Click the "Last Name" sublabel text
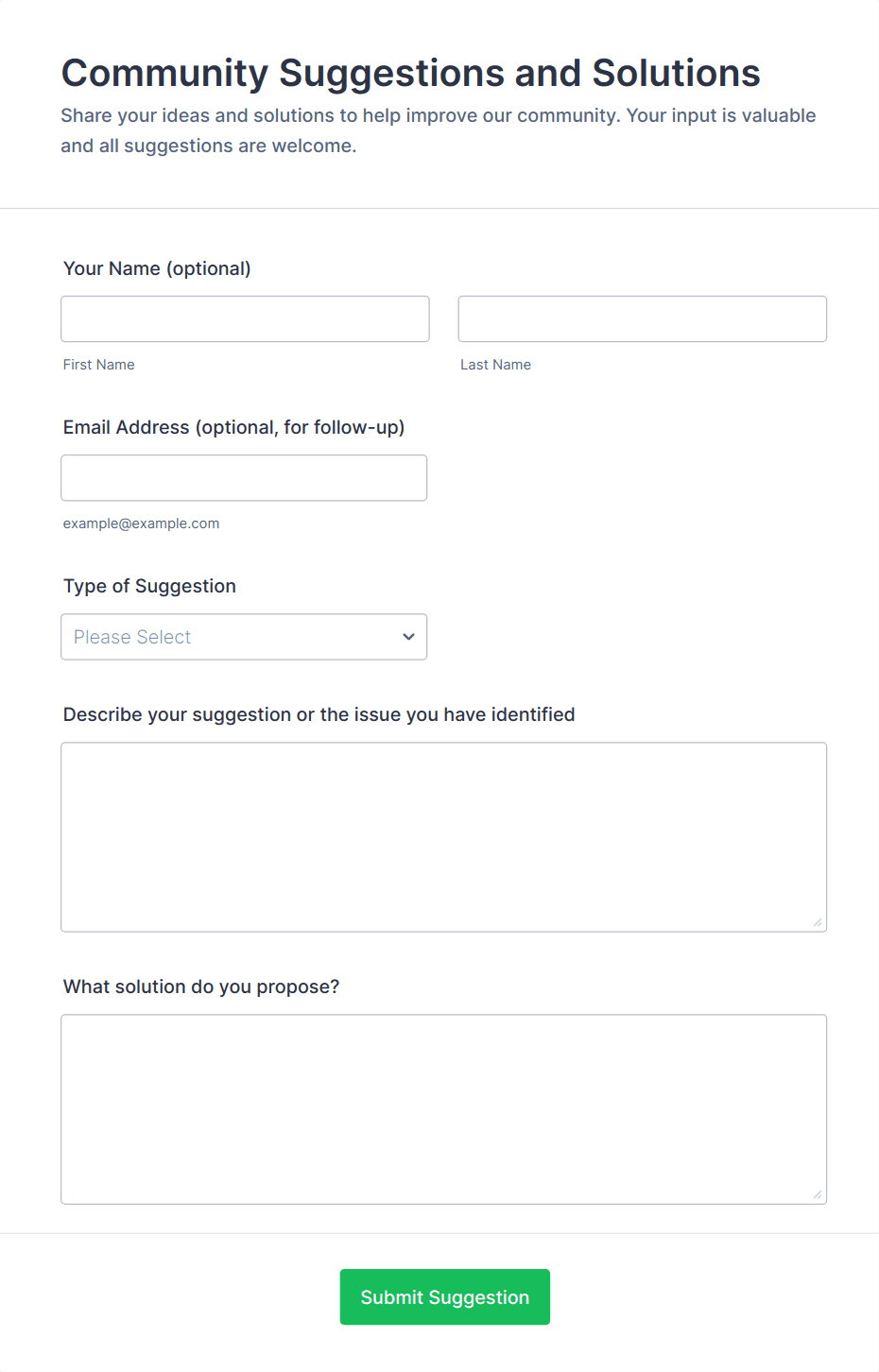879x1372 pixels. pyautogui.click(x=495, y=365)
